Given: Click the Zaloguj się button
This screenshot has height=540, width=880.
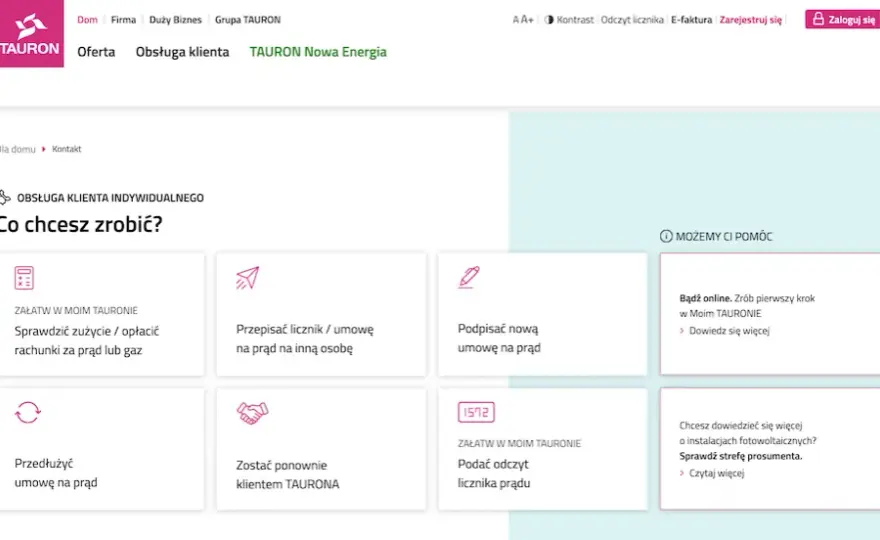Looking at the screenshot, I should 842,19.
